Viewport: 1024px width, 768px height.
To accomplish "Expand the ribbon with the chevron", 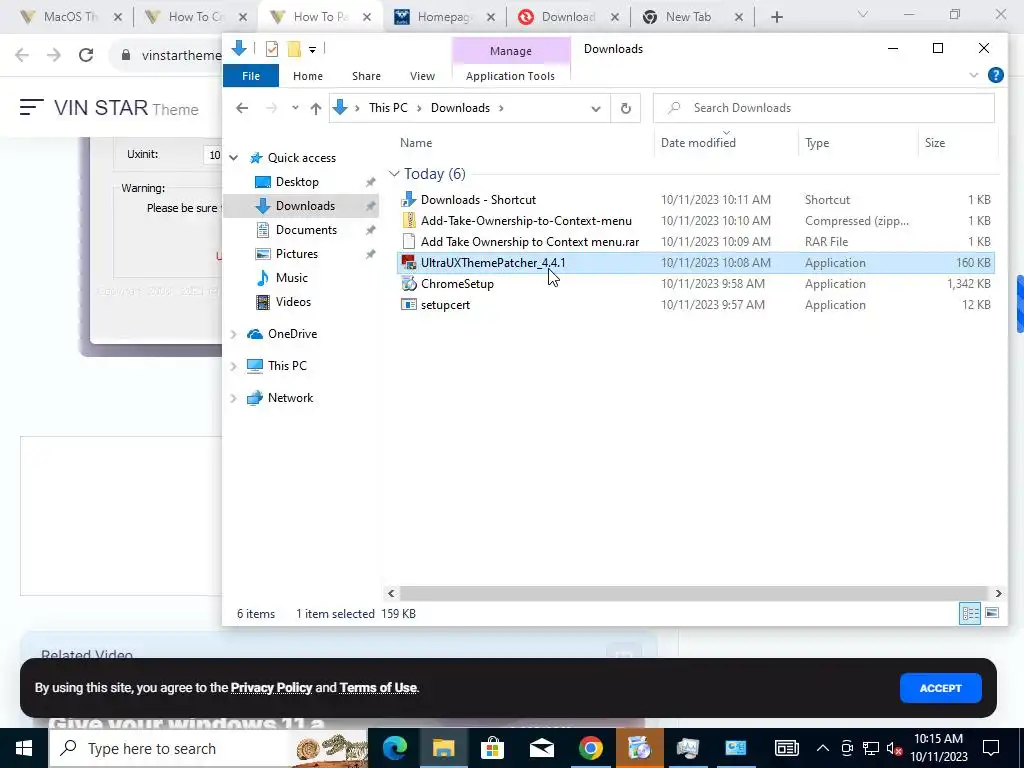I will tap(974, 75).
